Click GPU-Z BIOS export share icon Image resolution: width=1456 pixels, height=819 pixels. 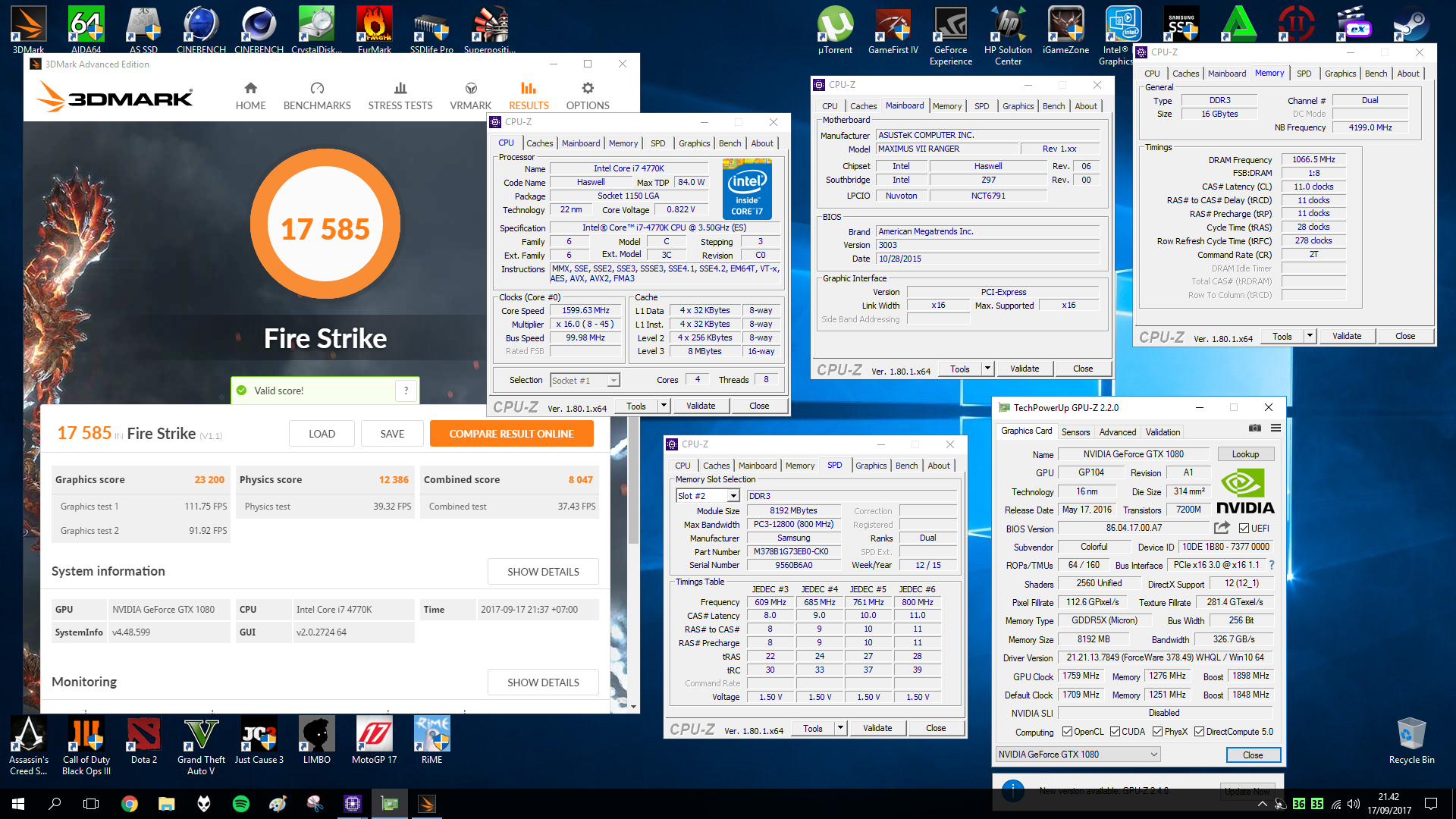(1222, 528)
